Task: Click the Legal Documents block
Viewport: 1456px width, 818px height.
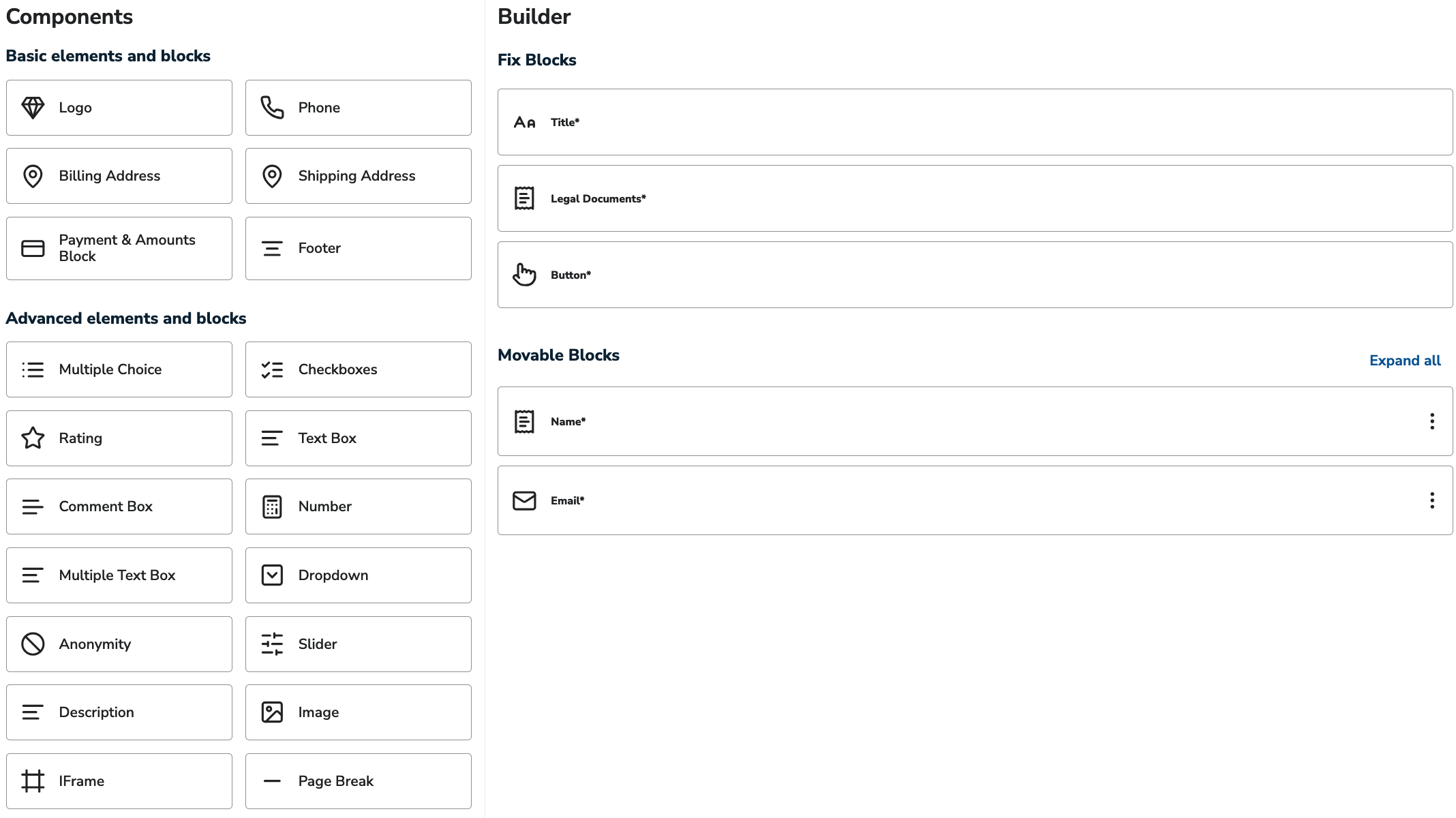Action: [975, 198]
